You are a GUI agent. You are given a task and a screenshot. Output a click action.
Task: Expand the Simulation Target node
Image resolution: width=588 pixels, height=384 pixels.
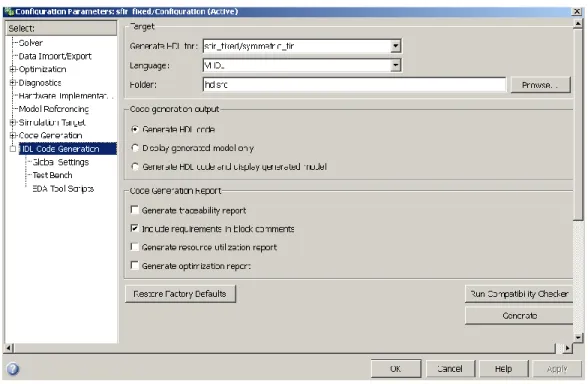(x=12, y=122)
